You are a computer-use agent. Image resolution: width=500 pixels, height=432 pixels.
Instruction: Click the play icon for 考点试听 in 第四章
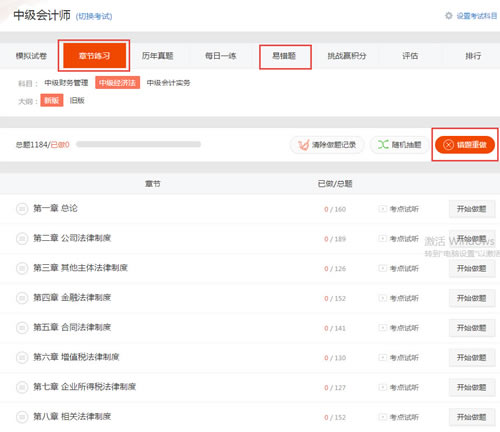383,298
